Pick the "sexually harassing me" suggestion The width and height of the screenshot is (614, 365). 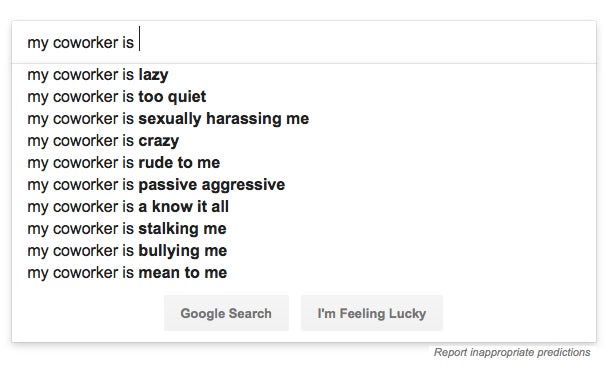(304, 118)
